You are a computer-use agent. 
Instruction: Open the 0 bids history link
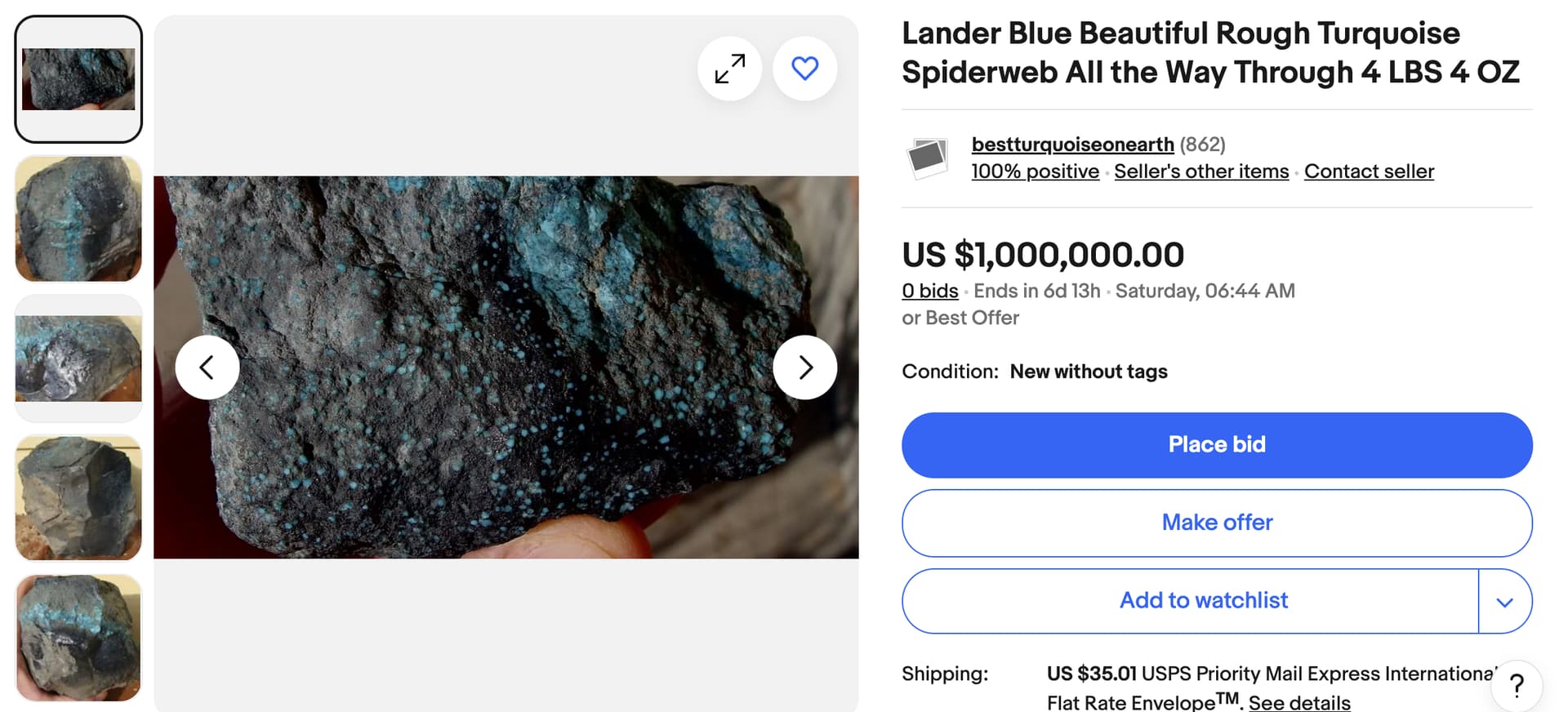[x=929, y=291]
